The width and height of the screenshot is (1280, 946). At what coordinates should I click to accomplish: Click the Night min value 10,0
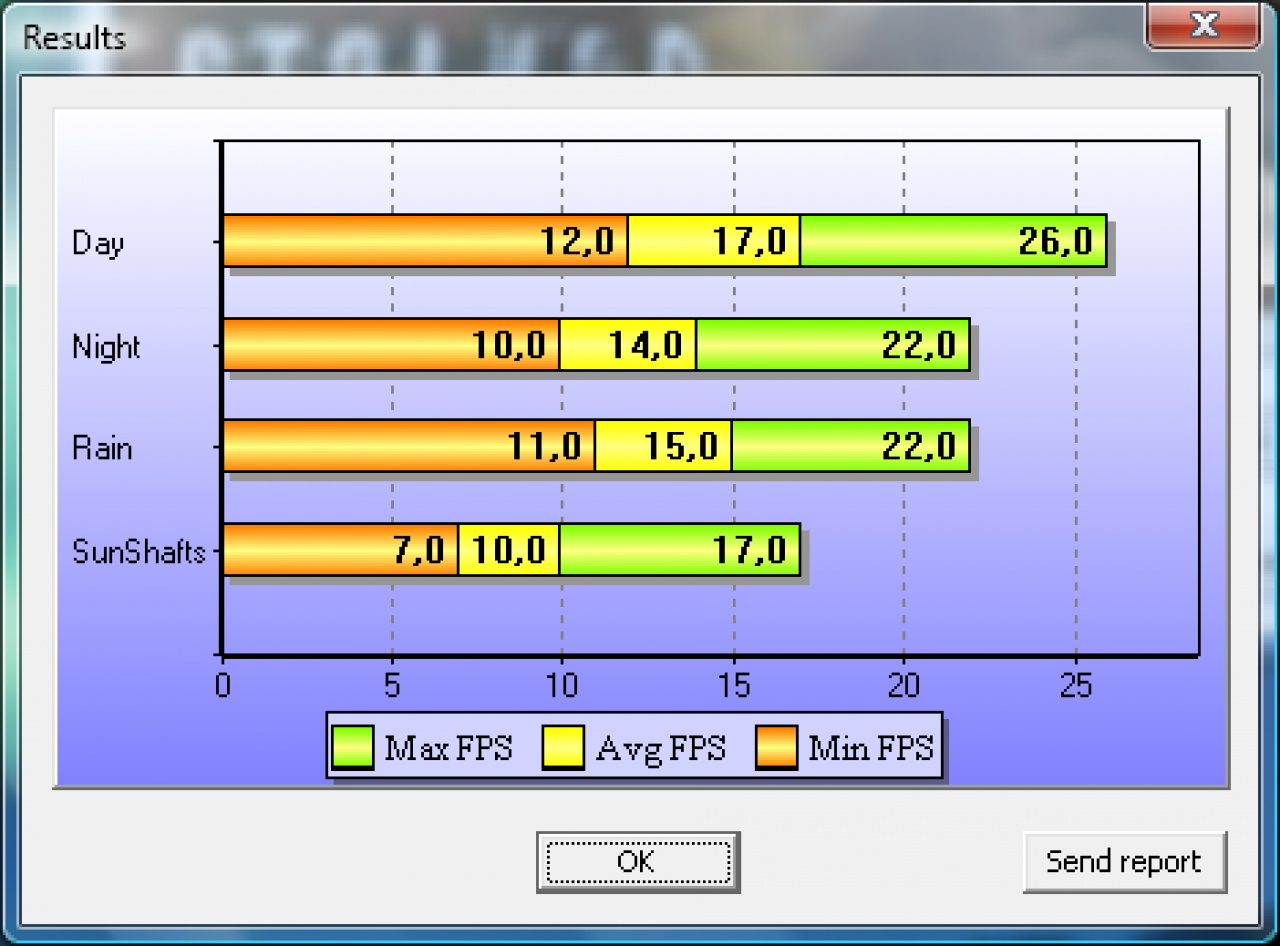(x=509, y=345)
